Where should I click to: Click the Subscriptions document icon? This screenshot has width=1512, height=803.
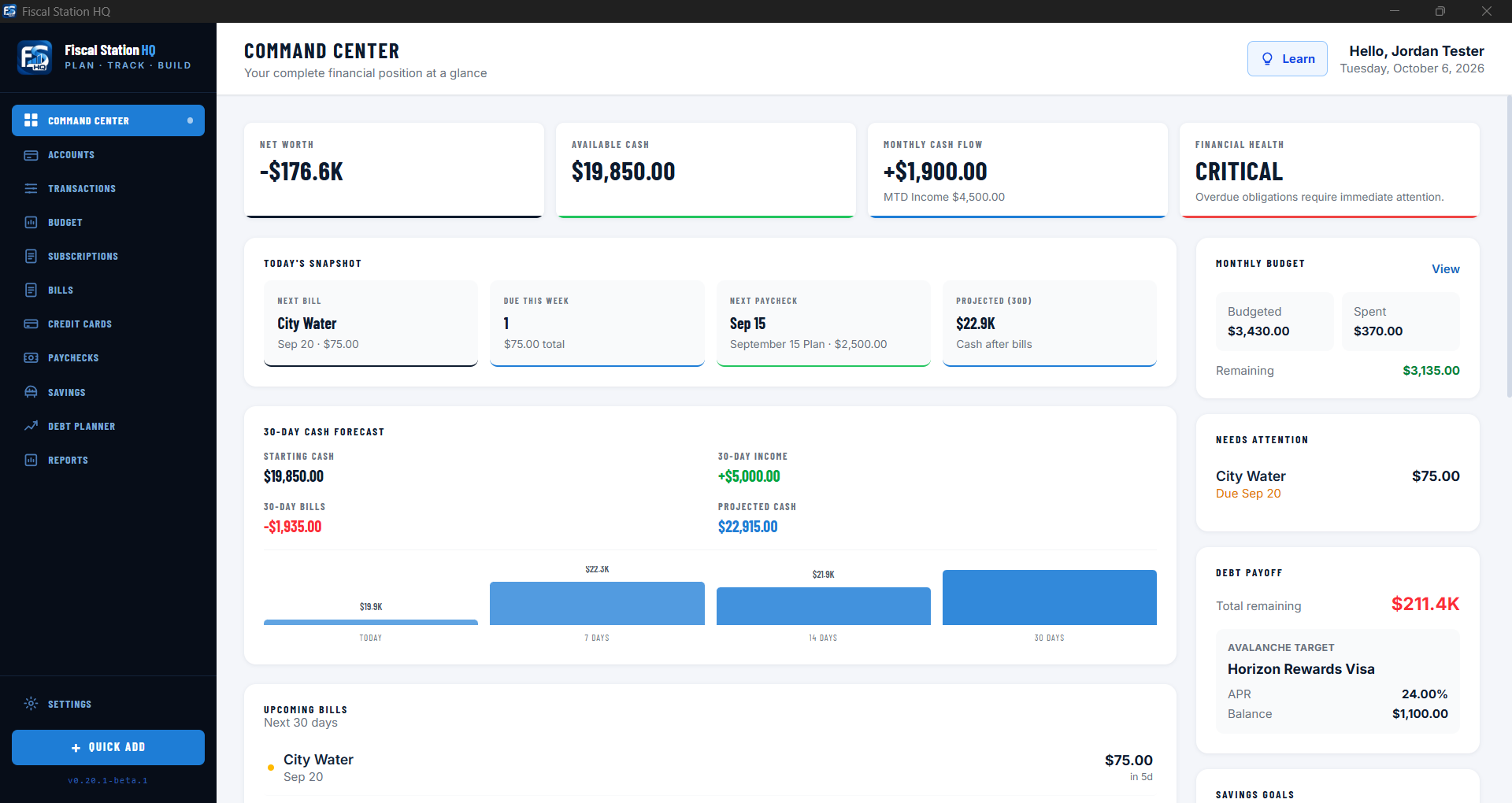click(31, 257)
